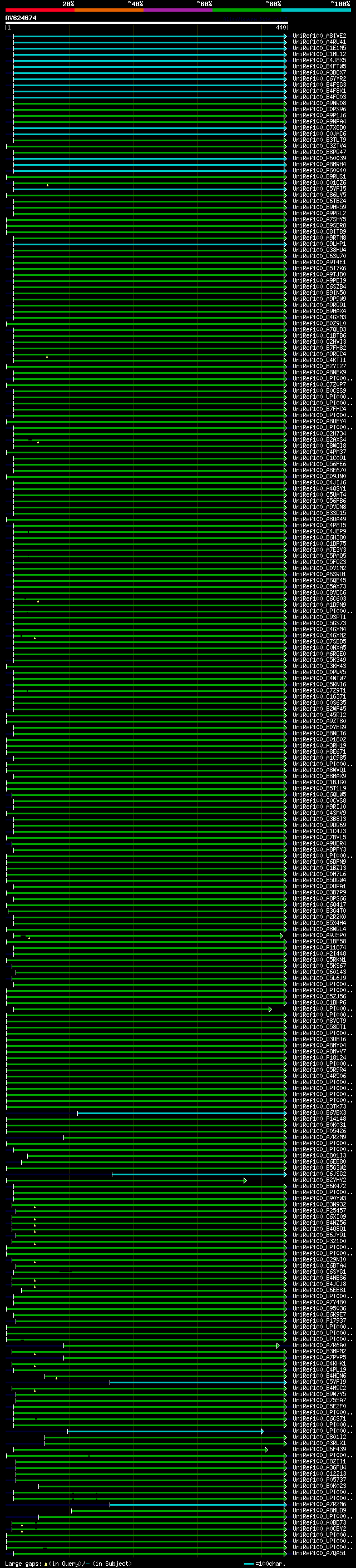The height and width of the screenshot is (1568, 356).
Task: Select hit label UniRef100_Q9LHP1
Action: point(319,244)
